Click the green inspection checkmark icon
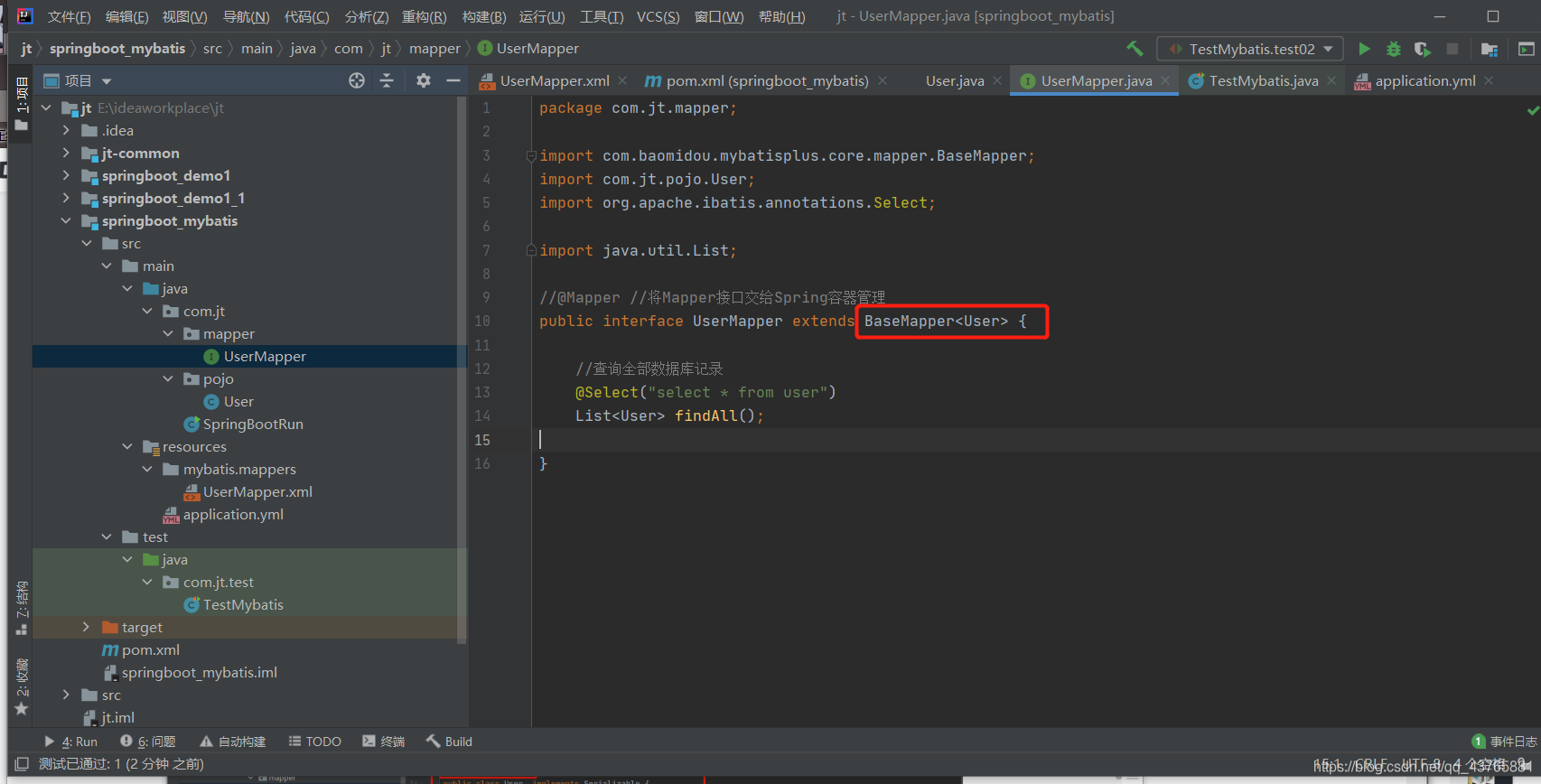The width and height of the screenshot is (1541, 784). click(1532, 110)
